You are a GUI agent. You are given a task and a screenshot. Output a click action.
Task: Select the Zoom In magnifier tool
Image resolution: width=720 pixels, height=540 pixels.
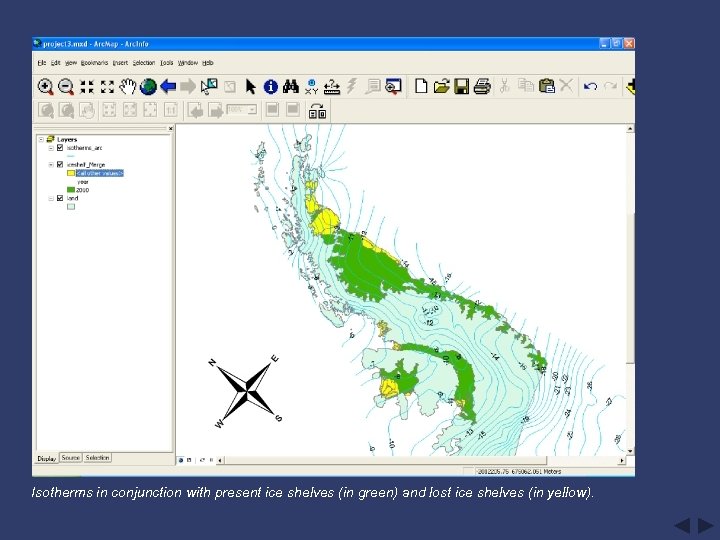click(45, 86)
